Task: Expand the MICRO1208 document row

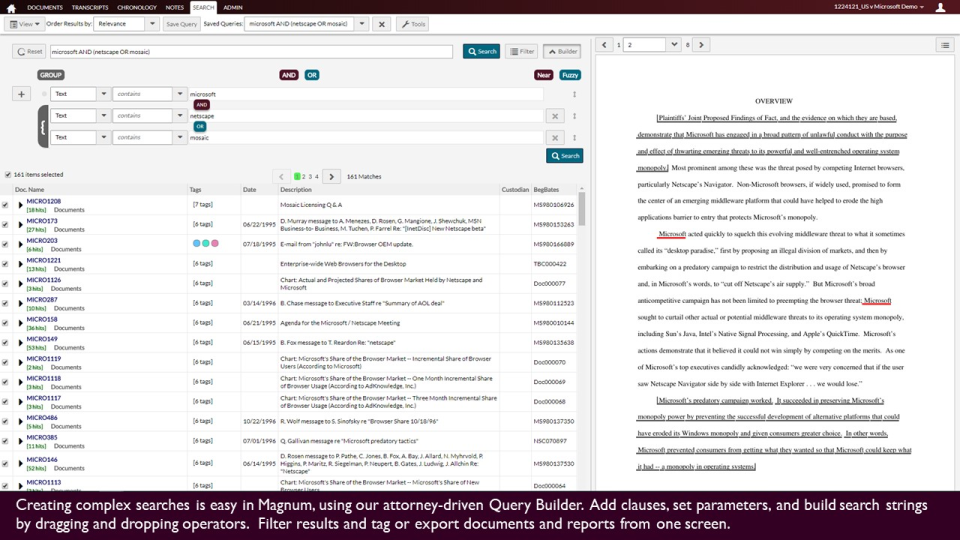Action: [20, 205]
